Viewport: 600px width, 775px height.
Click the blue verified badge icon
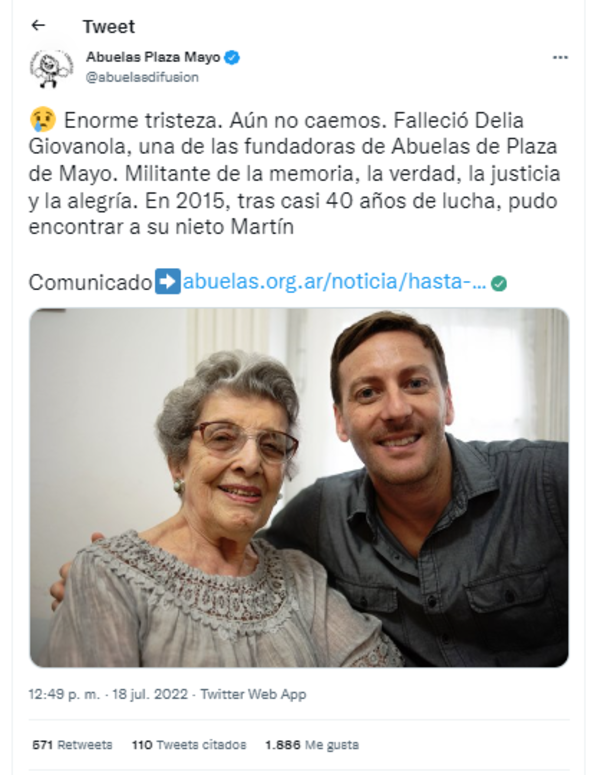[x=232, y=57]
